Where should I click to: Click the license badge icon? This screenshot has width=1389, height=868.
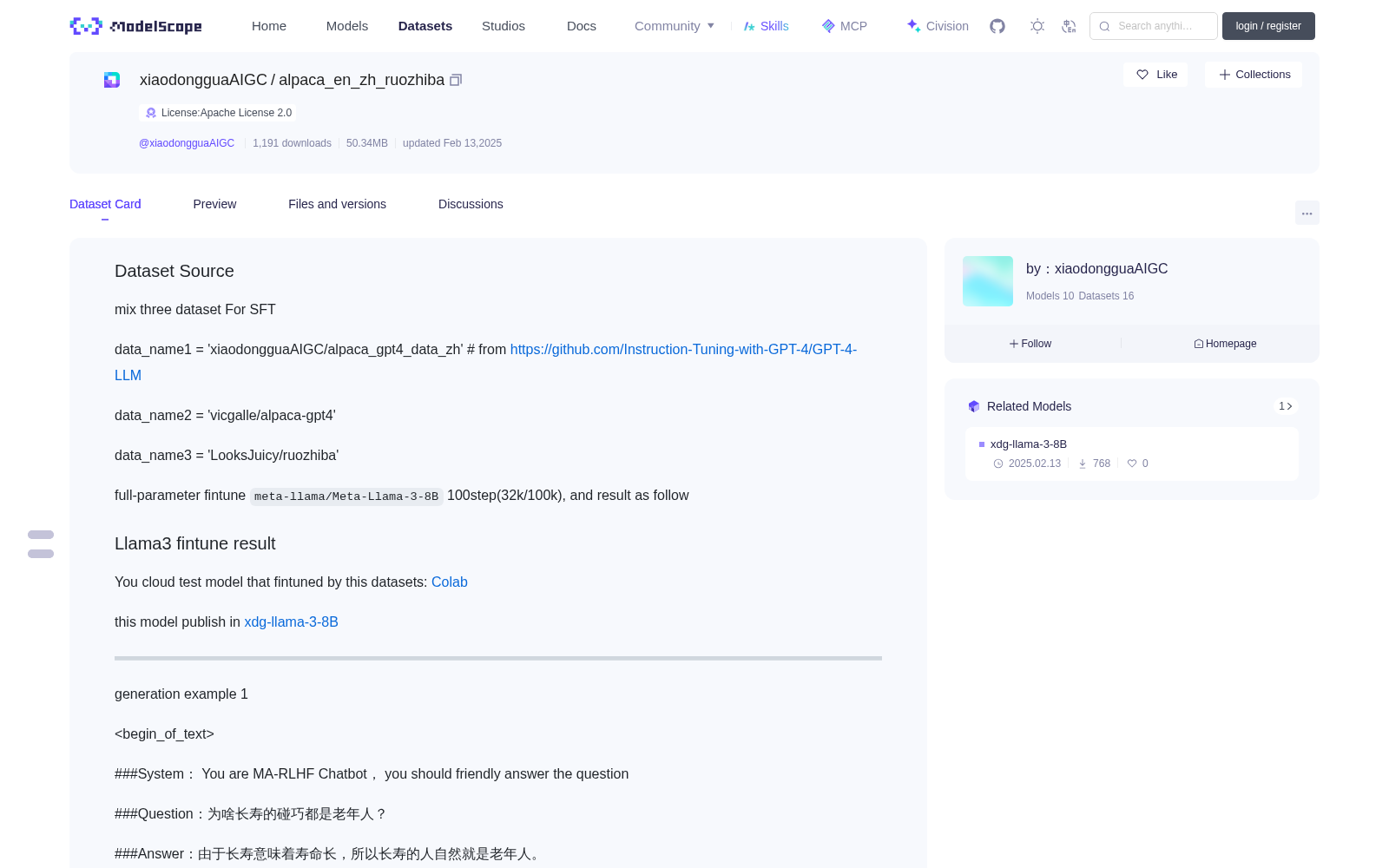pos(151,113)
